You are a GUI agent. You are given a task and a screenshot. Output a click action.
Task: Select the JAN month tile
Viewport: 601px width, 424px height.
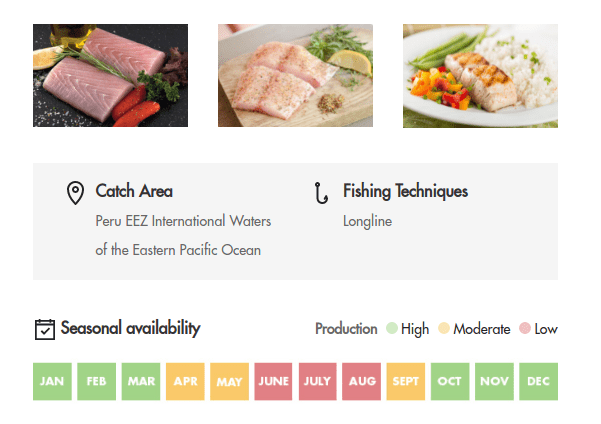(52, 381)
